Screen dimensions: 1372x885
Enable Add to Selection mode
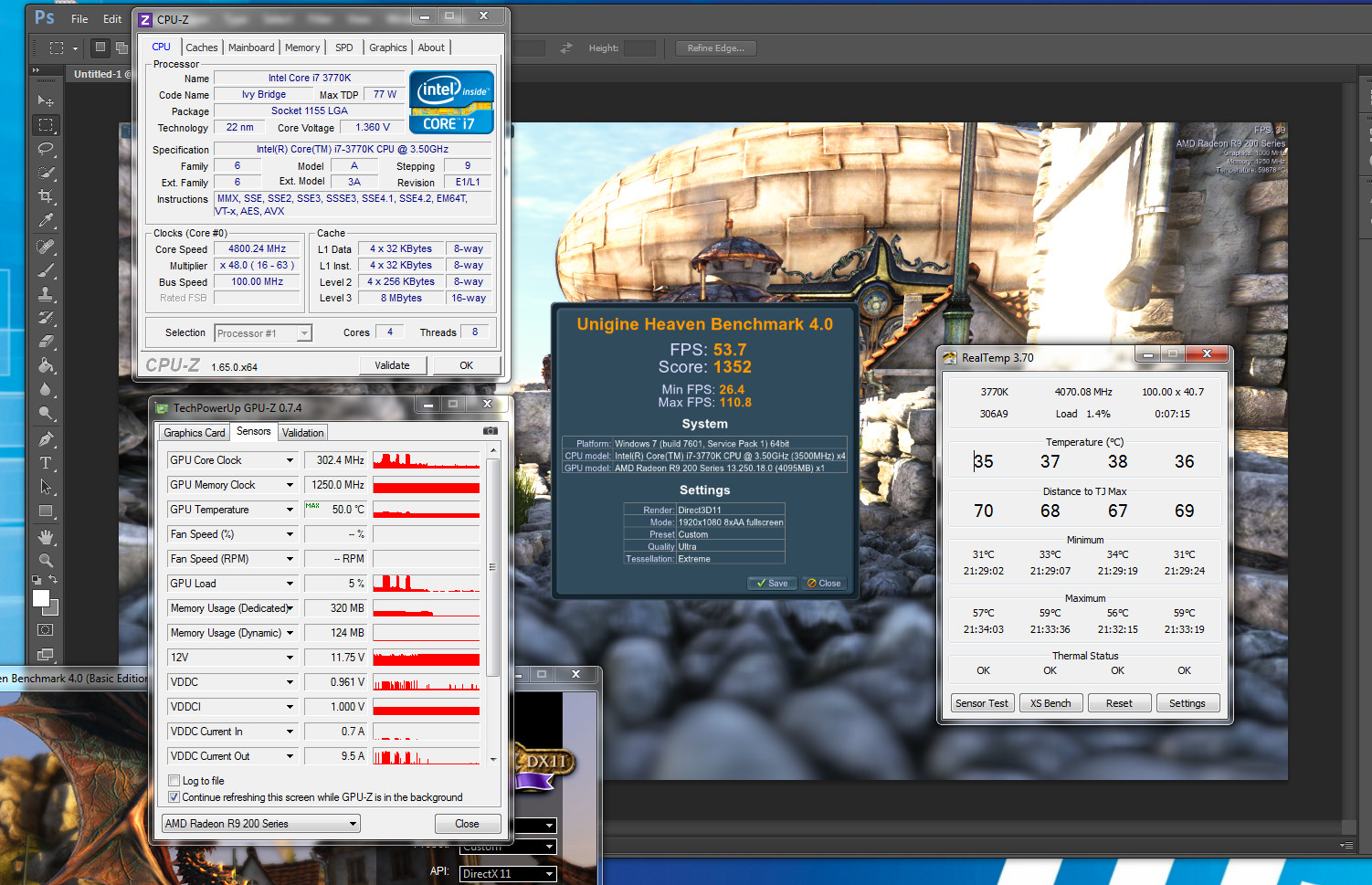[x=121, y=47]
